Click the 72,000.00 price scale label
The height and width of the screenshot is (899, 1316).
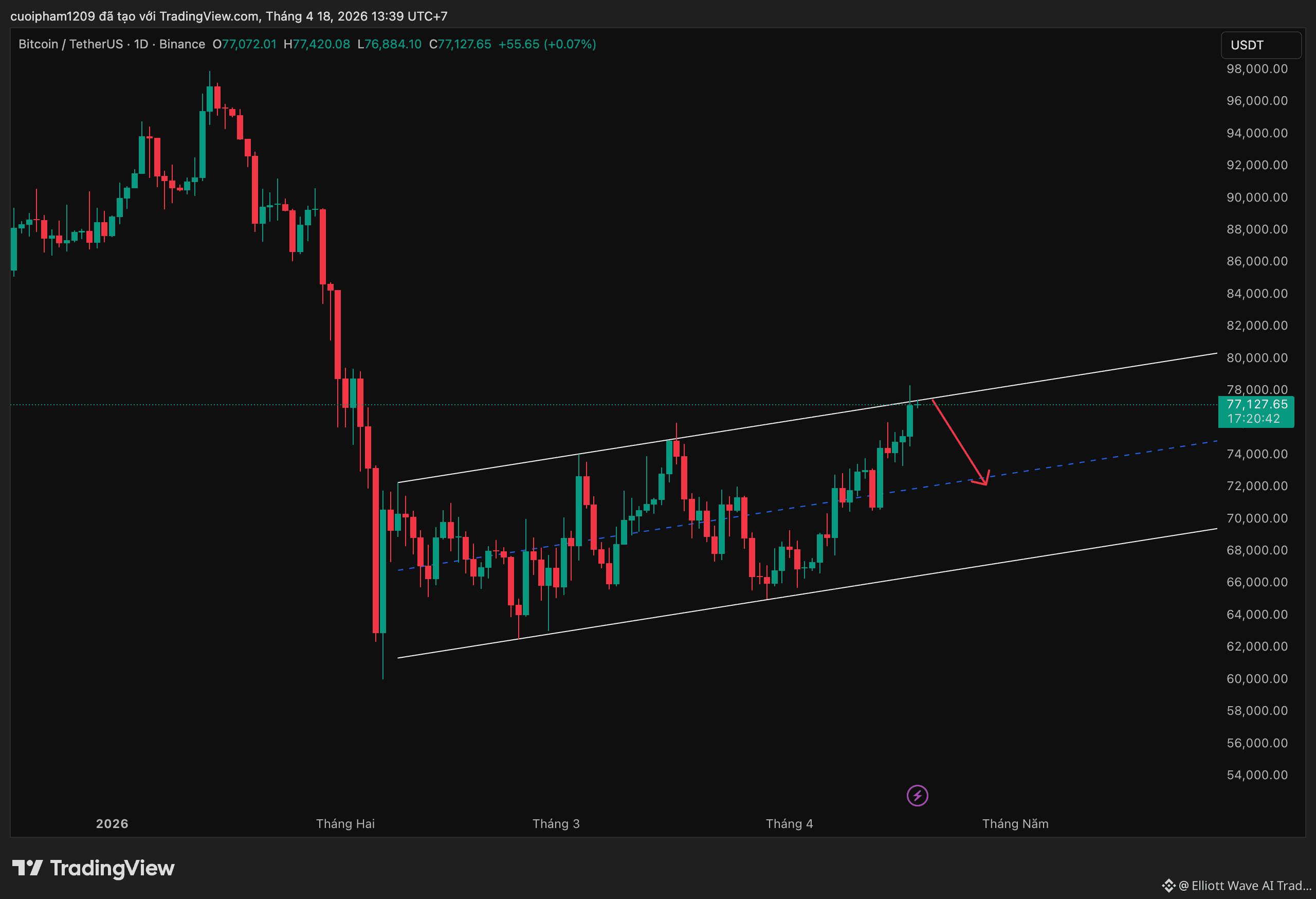[x=1257, y=486]
